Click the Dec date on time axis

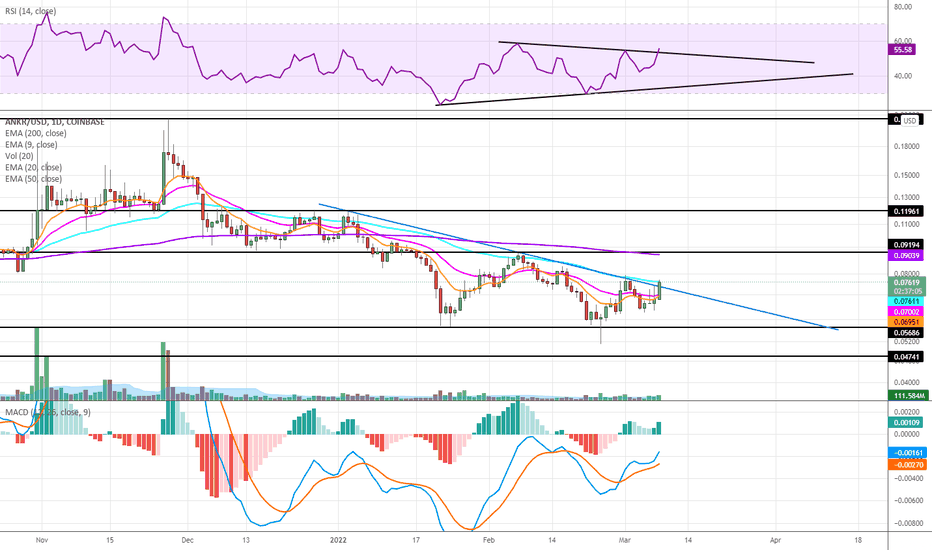tap(187, 540)
